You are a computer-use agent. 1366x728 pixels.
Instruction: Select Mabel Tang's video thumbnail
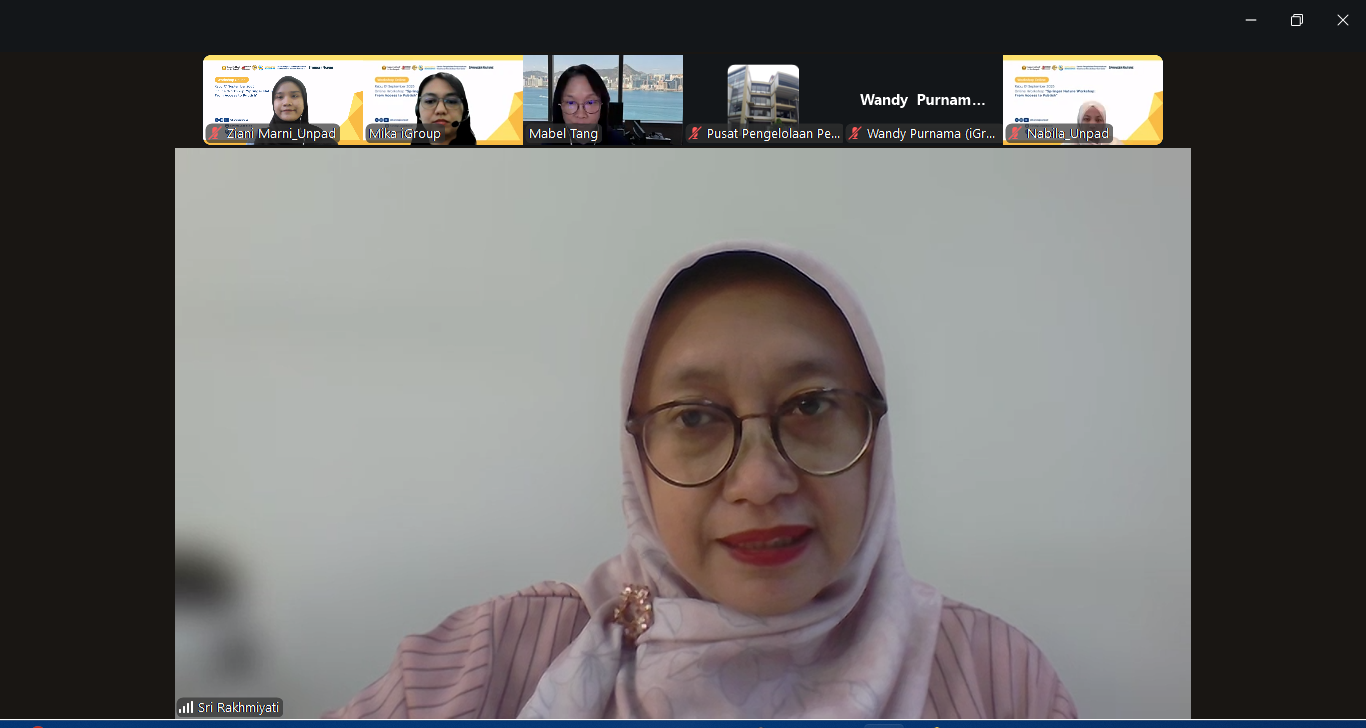point(603,100)
